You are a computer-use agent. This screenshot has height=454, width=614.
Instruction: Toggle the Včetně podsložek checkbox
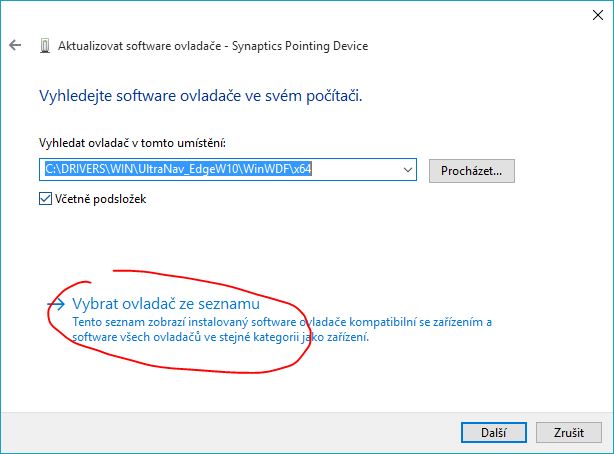click(45, 199)
